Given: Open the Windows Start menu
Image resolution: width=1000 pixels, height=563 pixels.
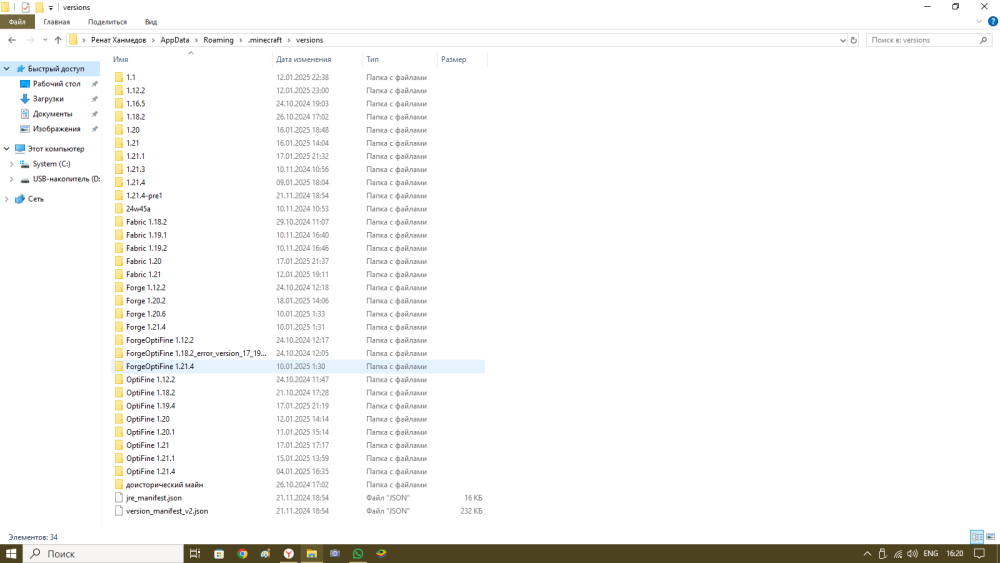Looking at the screenshot, I should tap(11, 553).
